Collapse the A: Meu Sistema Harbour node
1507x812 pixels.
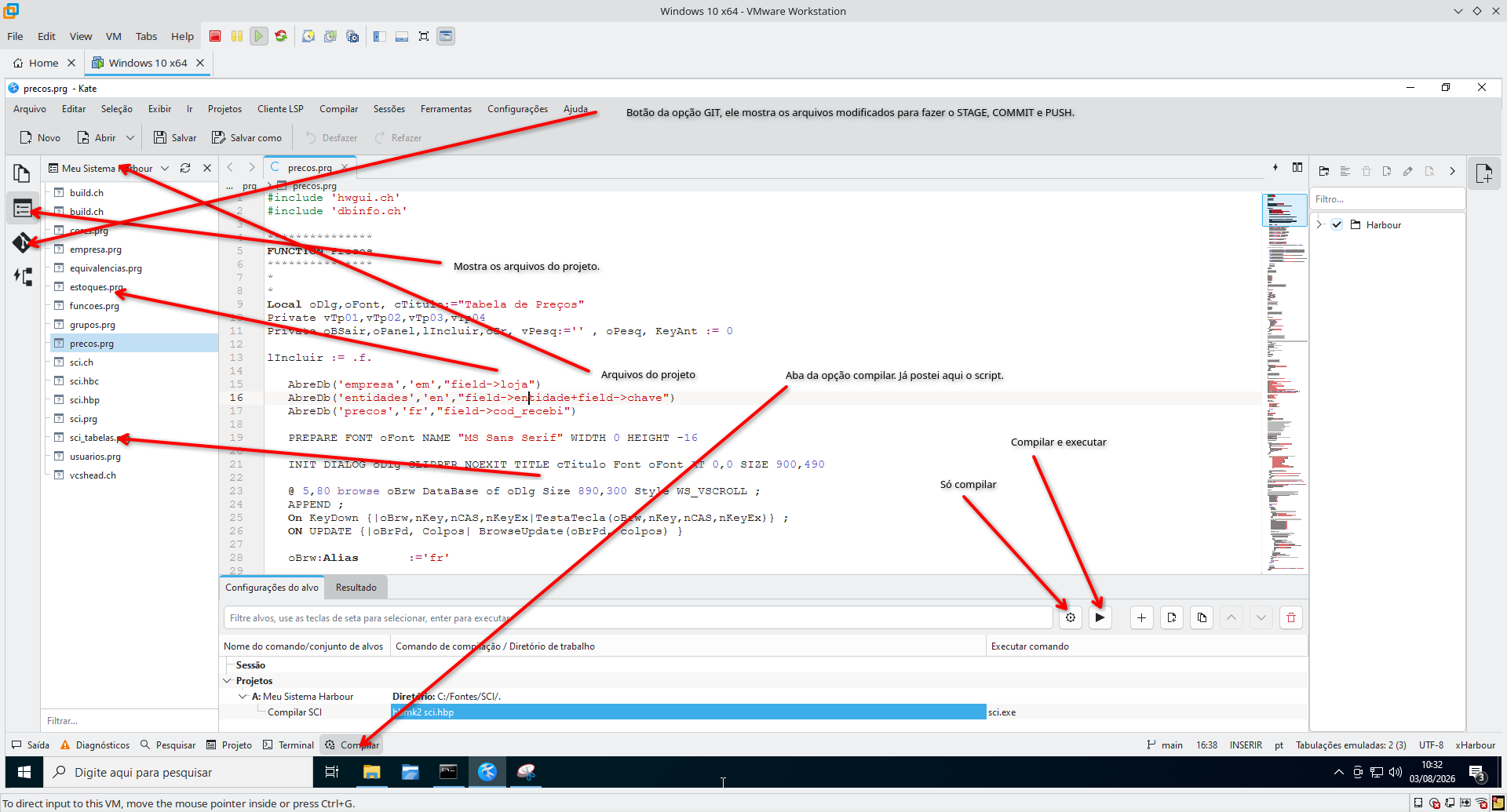tap(243, 697)
